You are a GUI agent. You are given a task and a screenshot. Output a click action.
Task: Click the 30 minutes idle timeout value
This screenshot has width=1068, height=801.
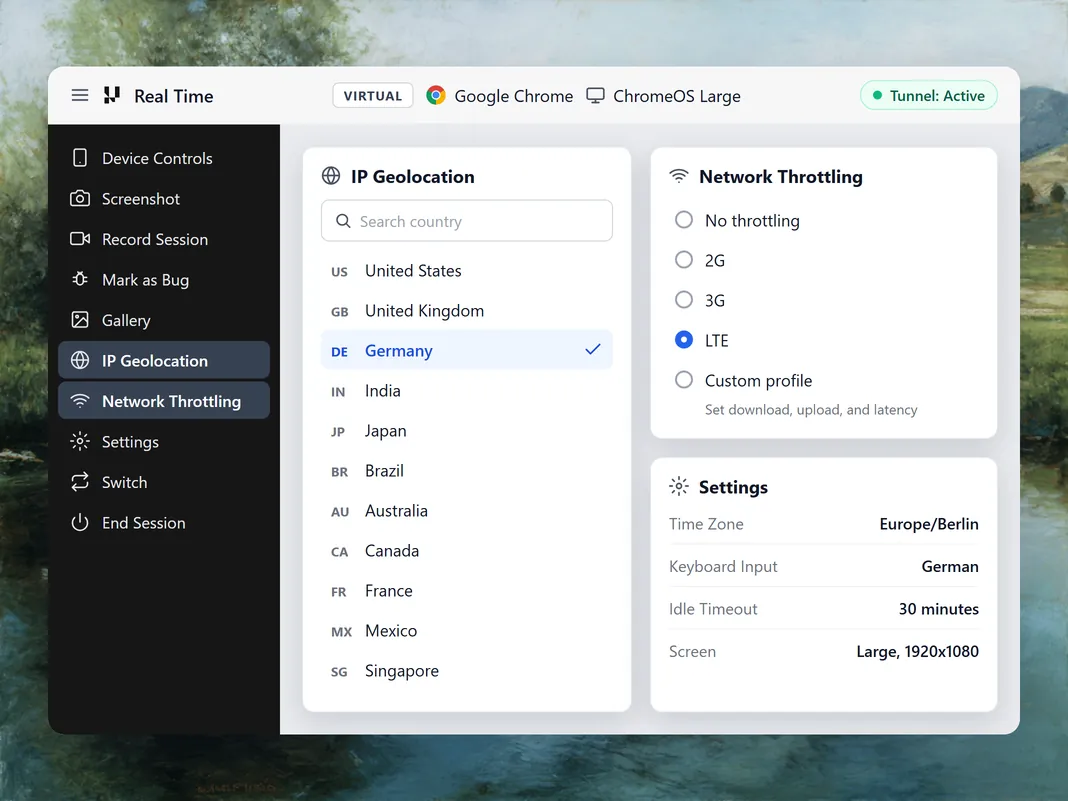coord(938,609)
